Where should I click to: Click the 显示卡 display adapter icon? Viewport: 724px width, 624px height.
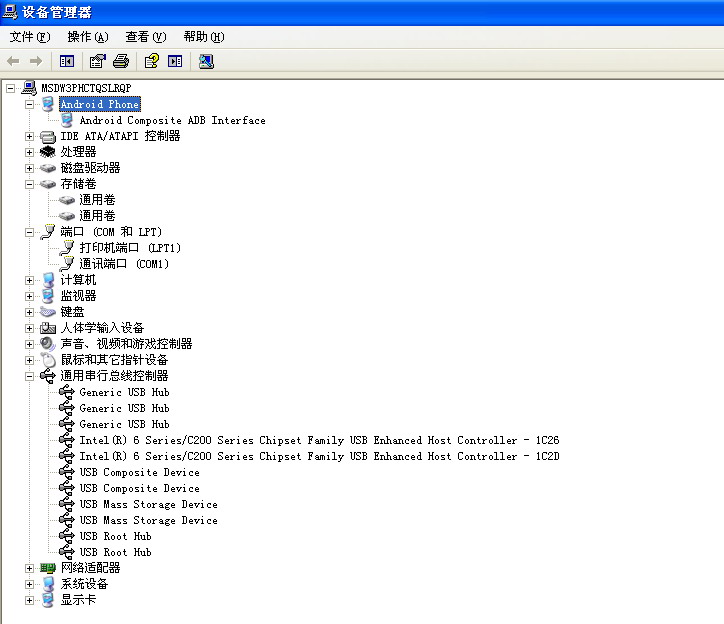coord(48,600)
